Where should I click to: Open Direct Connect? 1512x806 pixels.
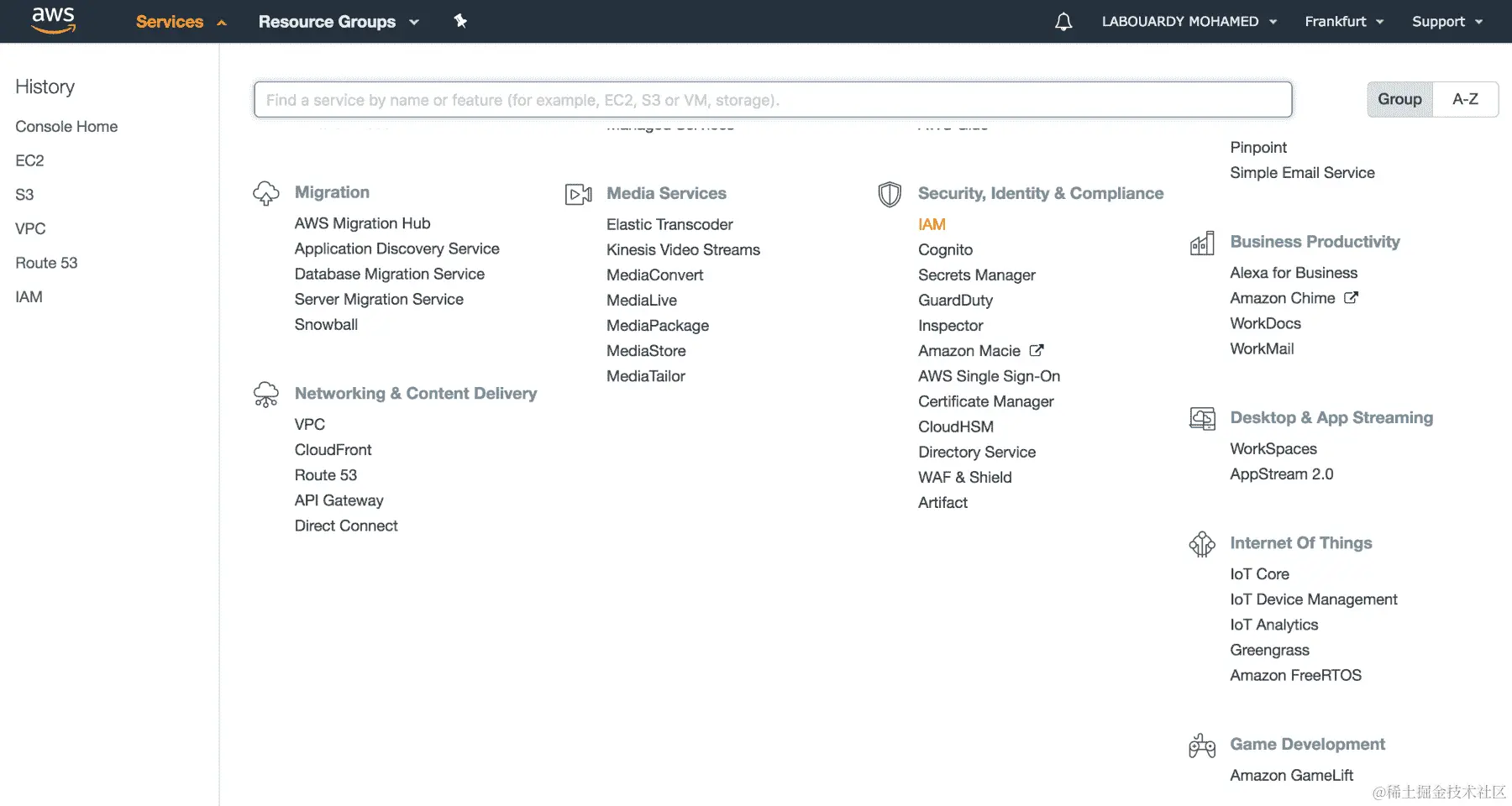click(x=346, y=526)
